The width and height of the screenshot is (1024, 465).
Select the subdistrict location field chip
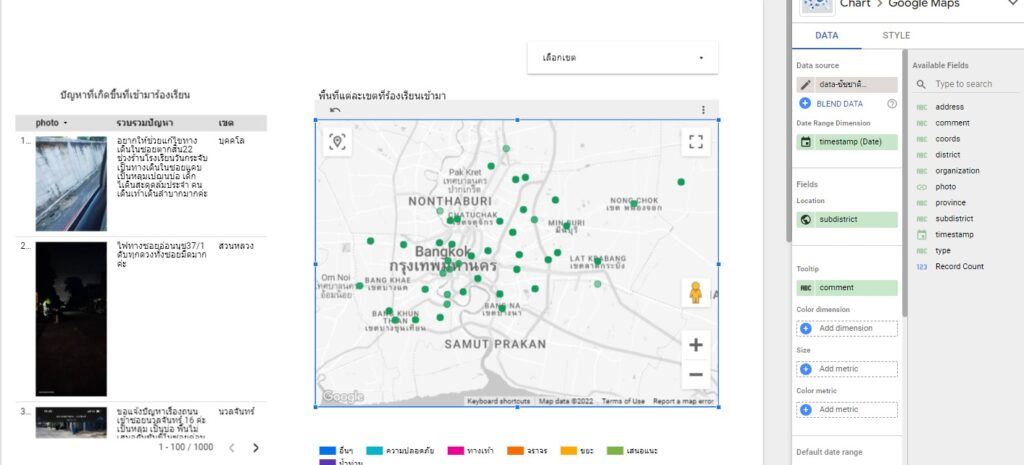pyautogui.click(x=846, y=219)
